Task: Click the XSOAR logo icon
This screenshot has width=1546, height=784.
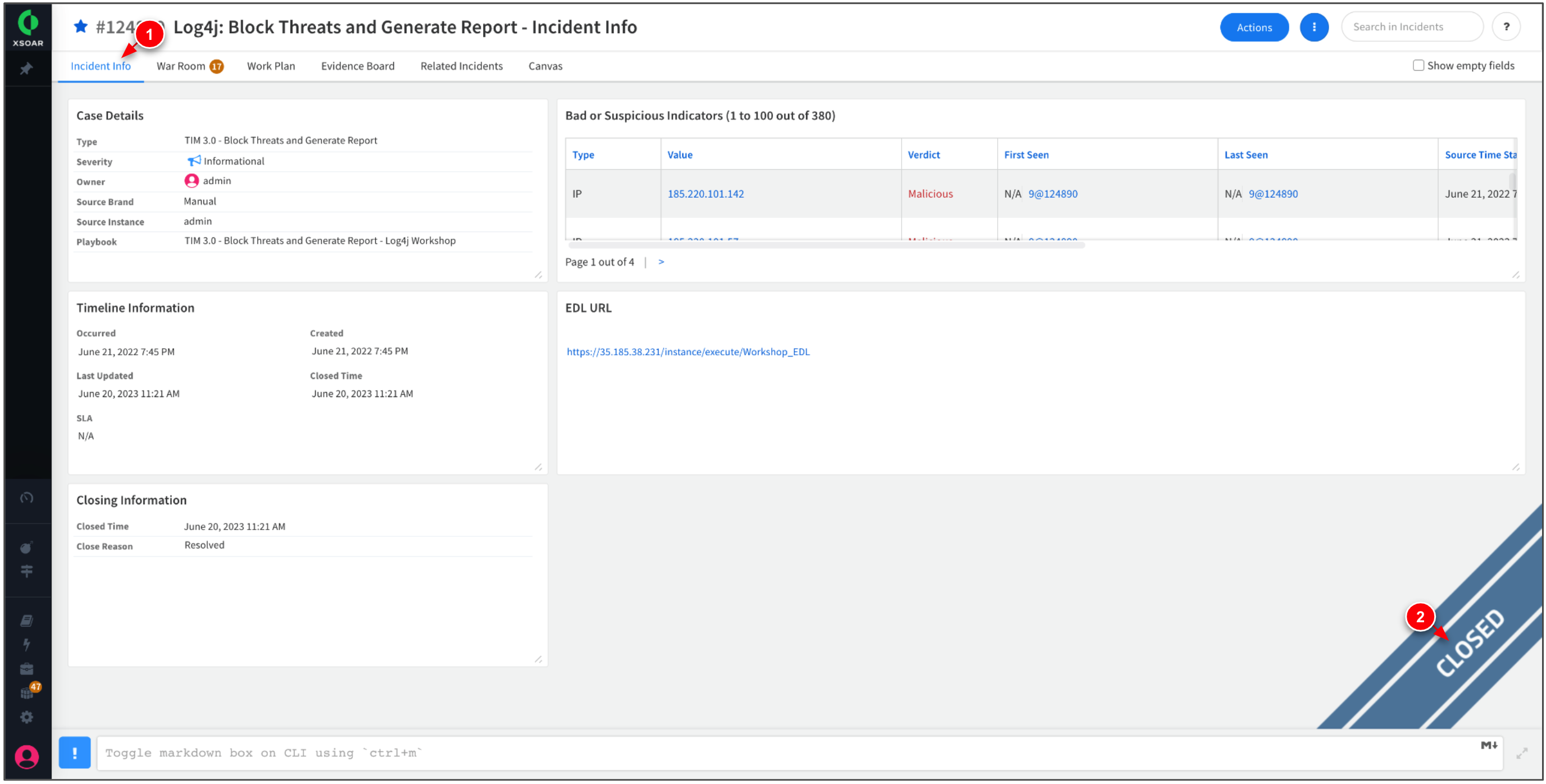Action: tap(28, 27)
